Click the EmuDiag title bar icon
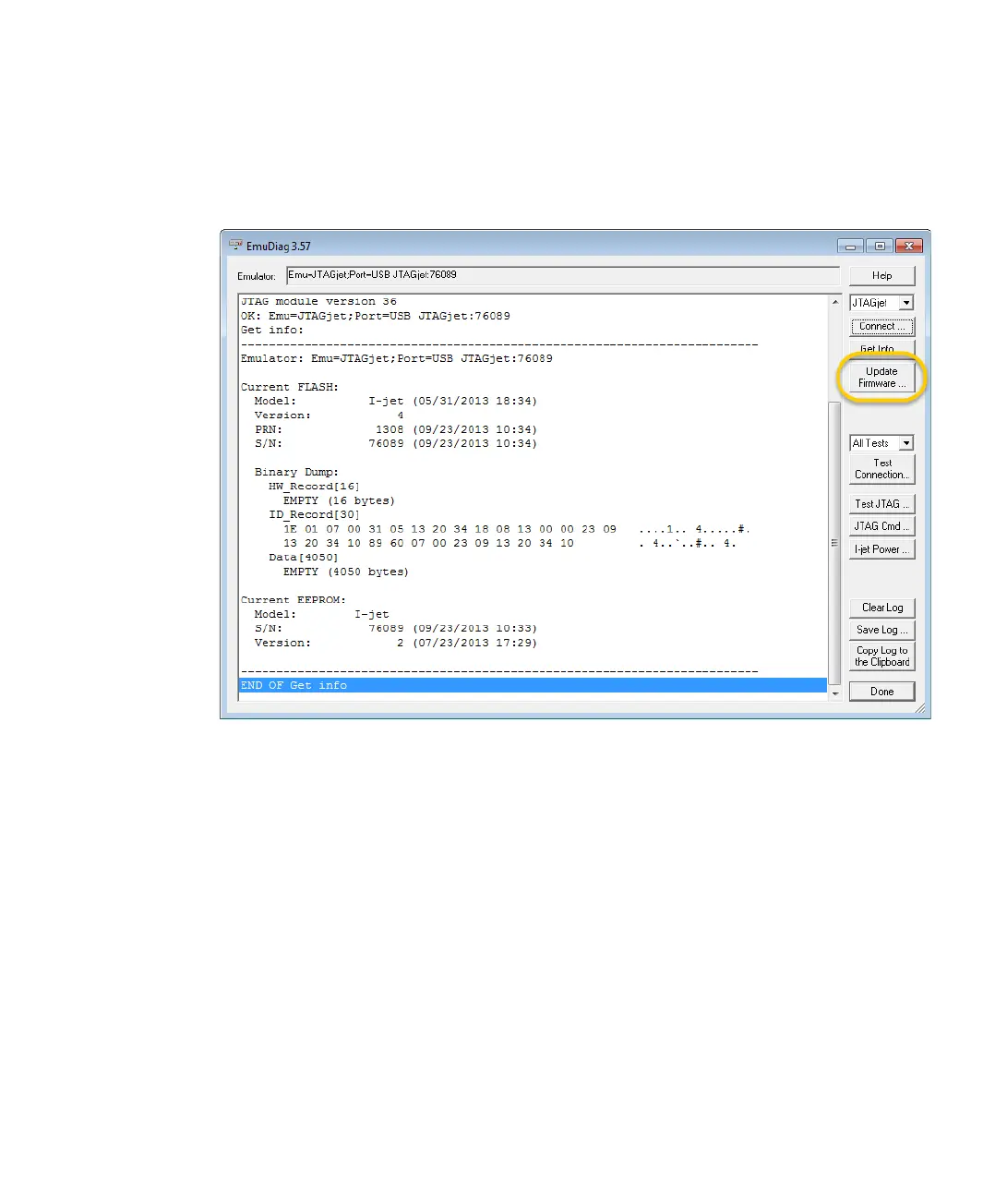The width and height of the screenshot is (995, 1204). click(x=235, y=246)
